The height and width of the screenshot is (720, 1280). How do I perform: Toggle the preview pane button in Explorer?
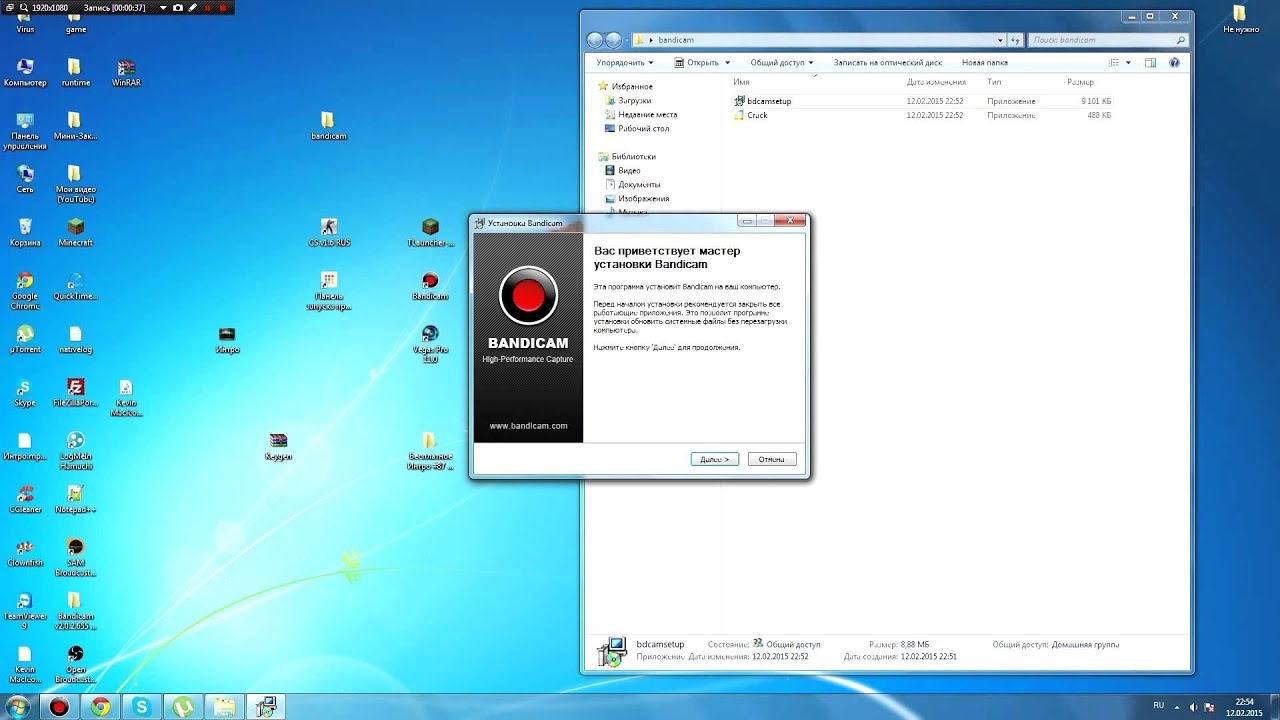[x=1150, y=62]
